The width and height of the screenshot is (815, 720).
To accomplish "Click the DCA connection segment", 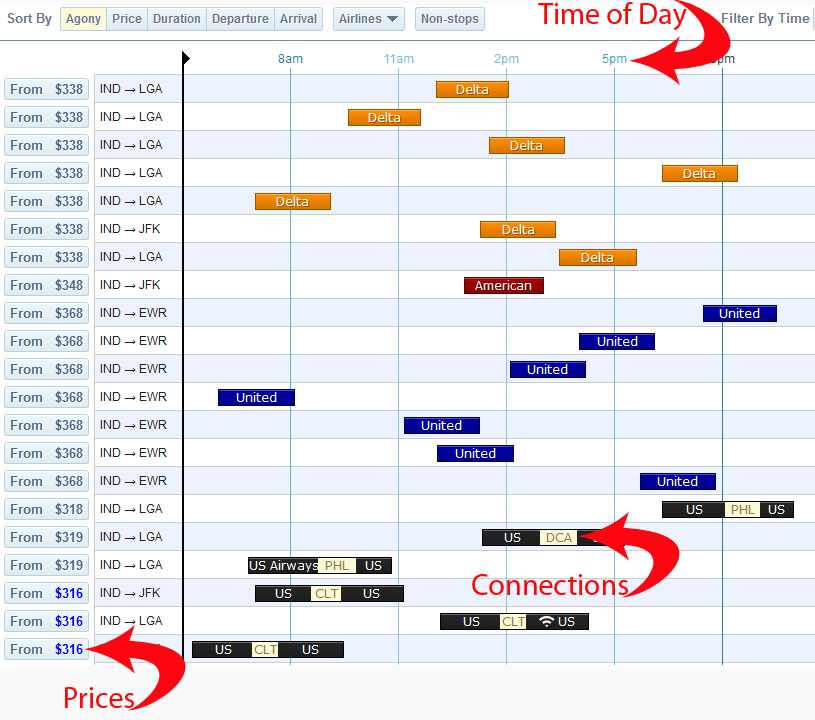I will pos(558,538).
